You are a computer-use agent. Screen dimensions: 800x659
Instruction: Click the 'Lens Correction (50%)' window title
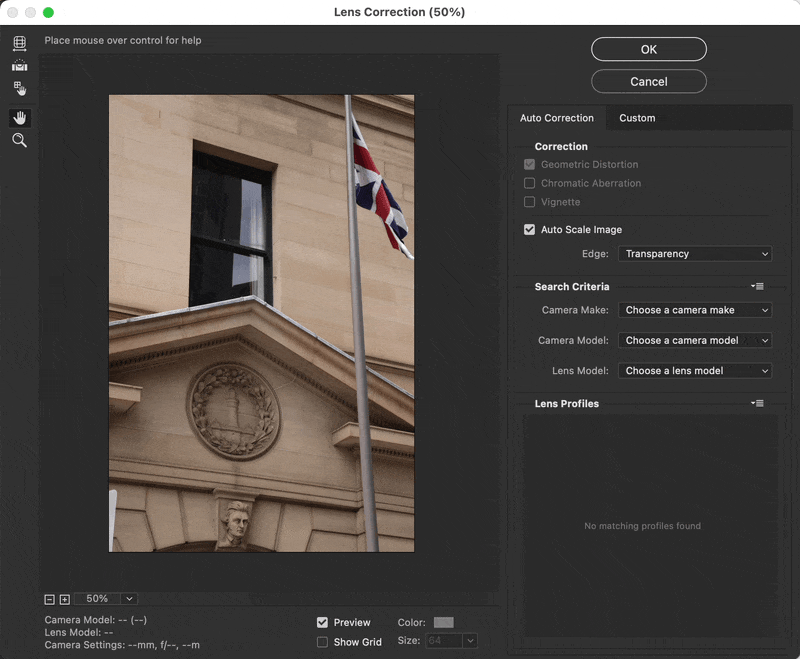point(399,12)
